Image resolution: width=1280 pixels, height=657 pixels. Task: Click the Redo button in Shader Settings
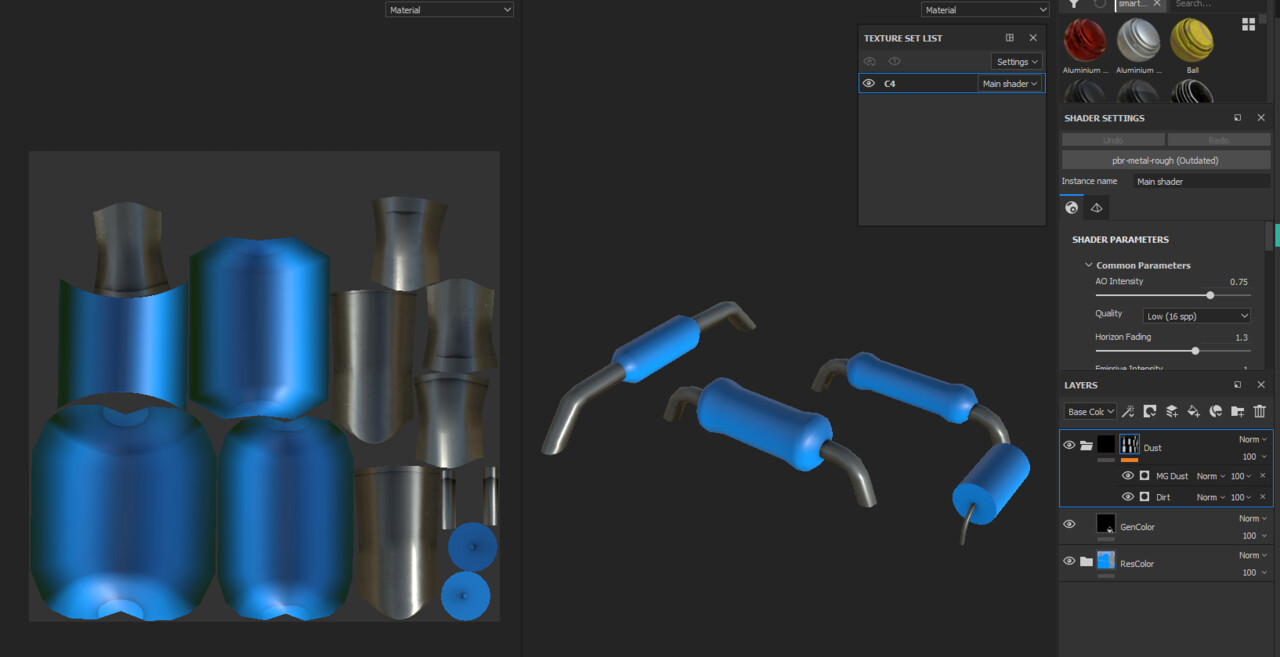[1219, 140]
